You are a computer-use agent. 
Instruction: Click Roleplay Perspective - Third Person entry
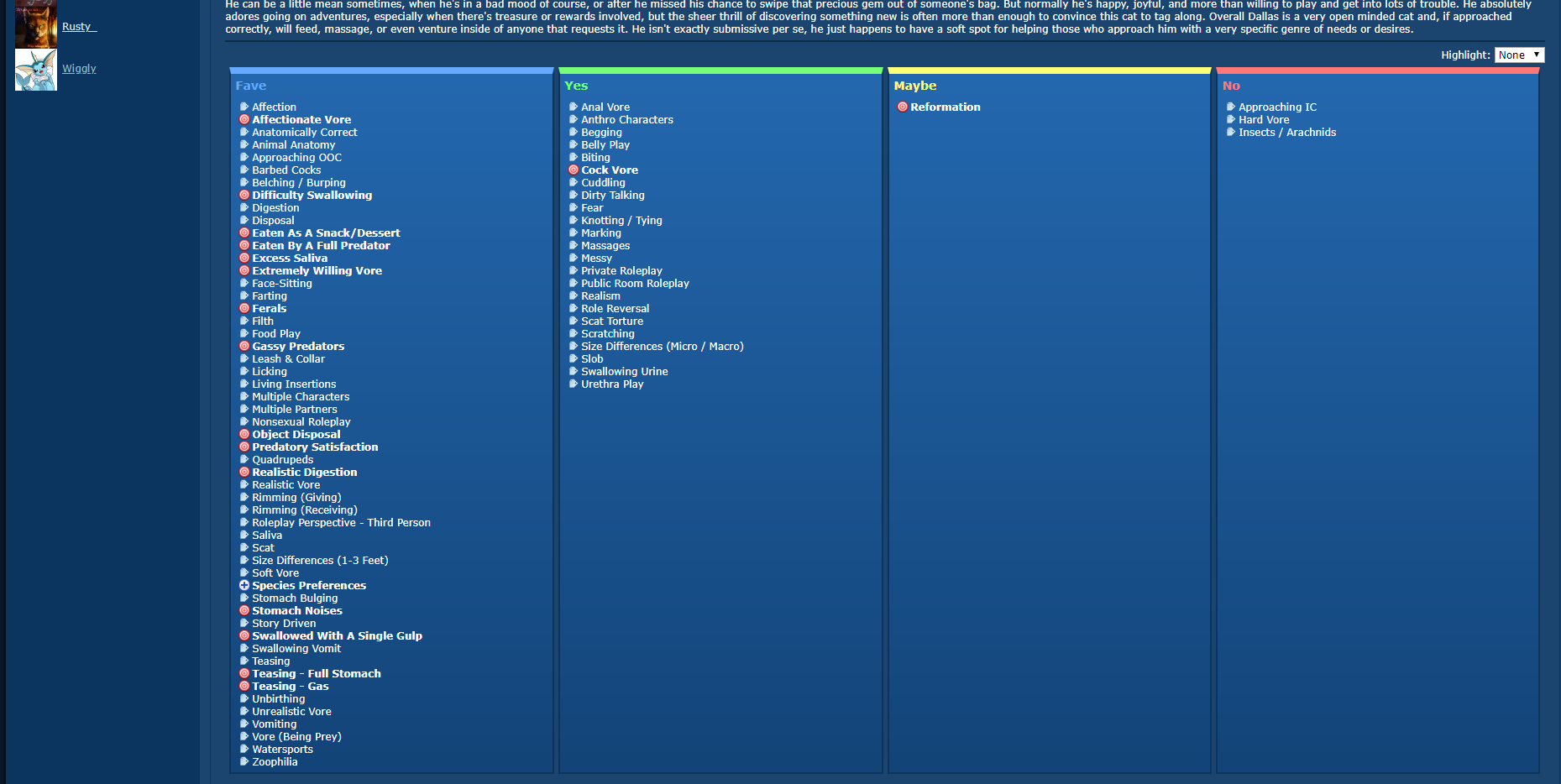[342, 522]
